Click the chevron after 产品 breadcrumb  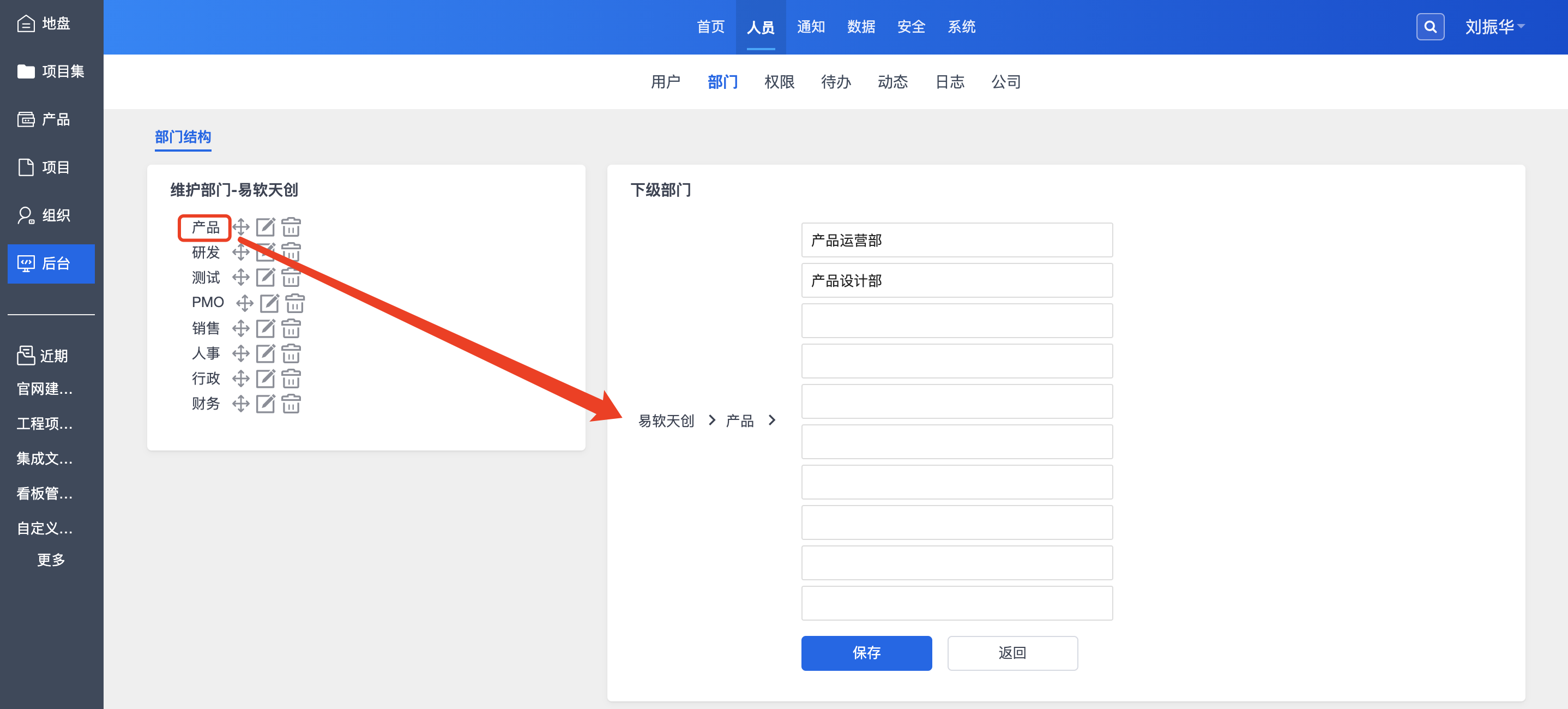(772, 420)
